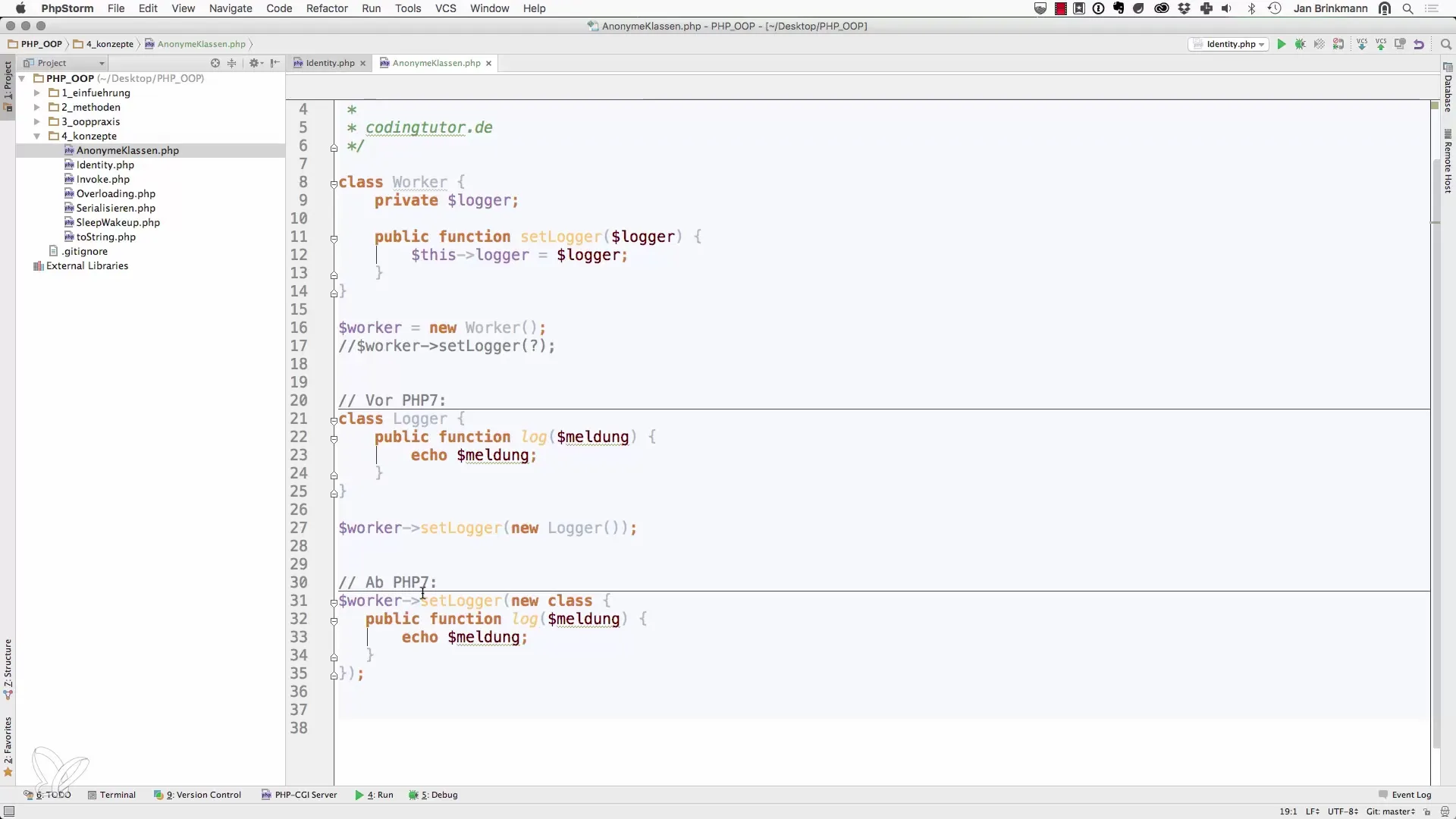Fold the Logger class at line 21

tap(334, 420)
